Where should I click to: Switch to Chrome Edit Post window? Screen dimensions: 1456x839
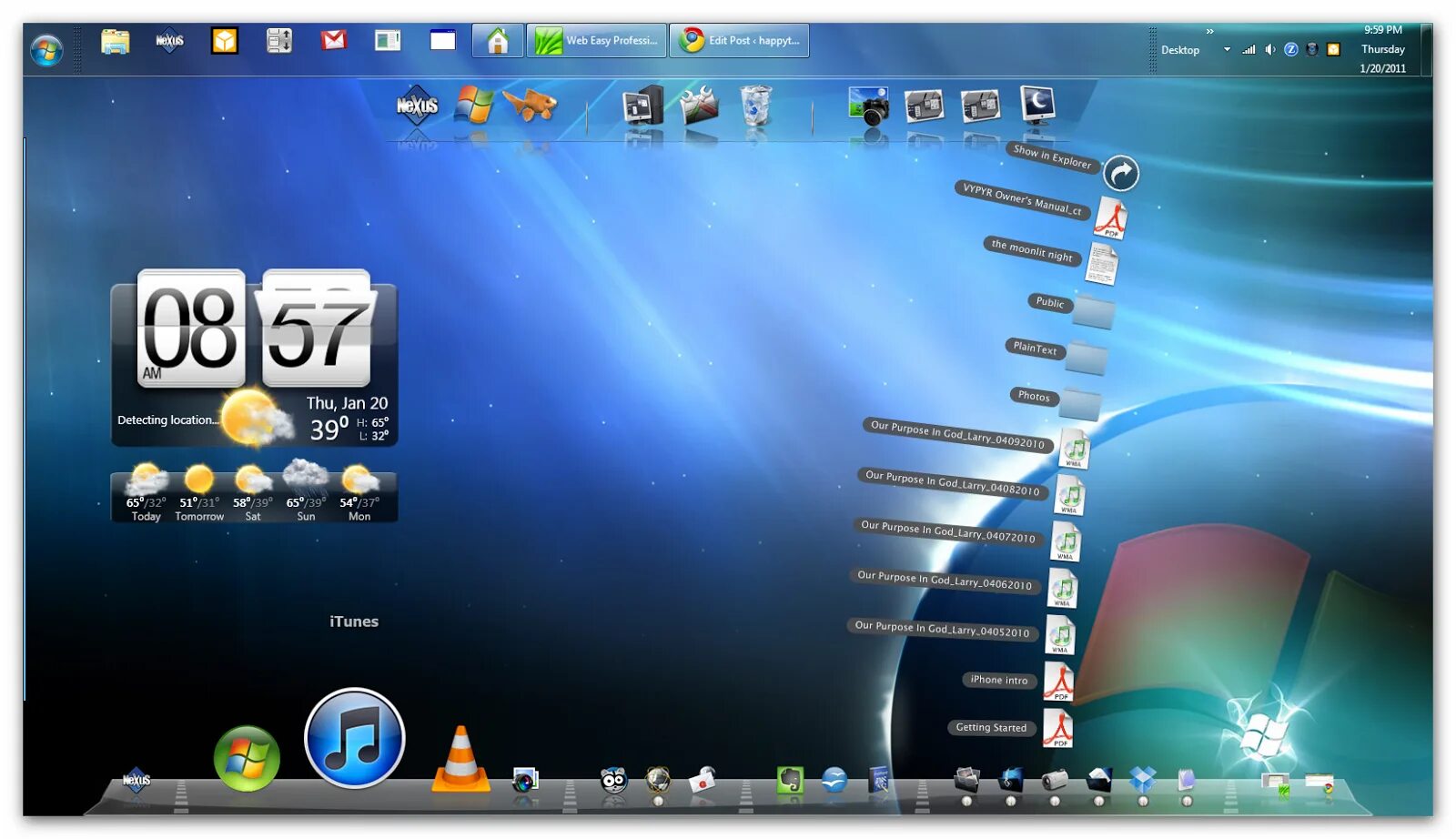point(739,41)
